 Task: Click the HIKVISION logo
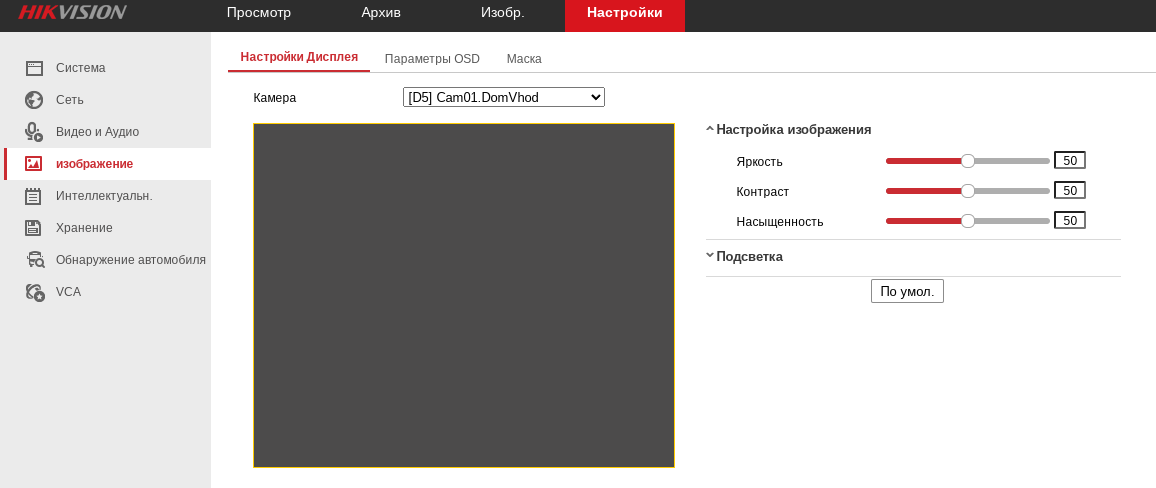[x=72, y=12]
